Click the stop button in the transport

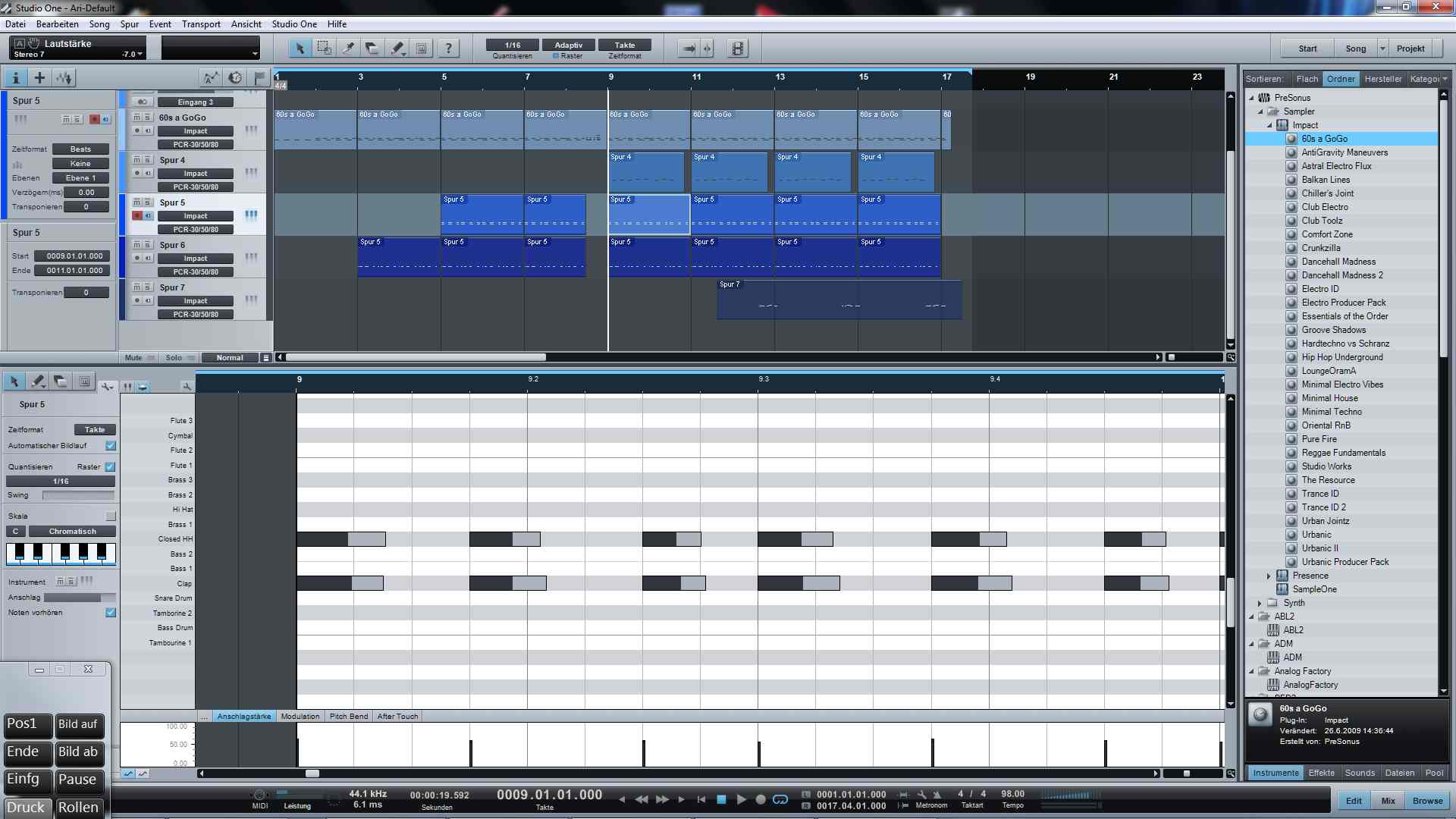pos(721,799)
